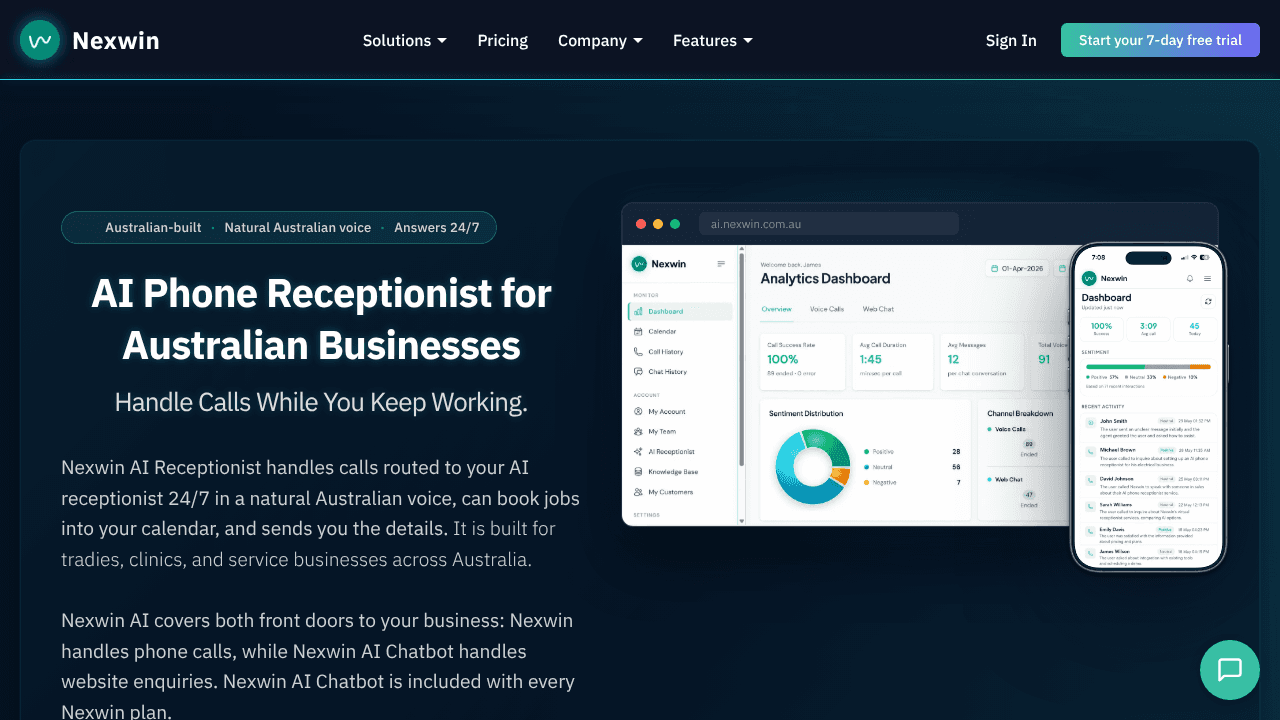Click the Neutral blue legend dot

[865, 467]
